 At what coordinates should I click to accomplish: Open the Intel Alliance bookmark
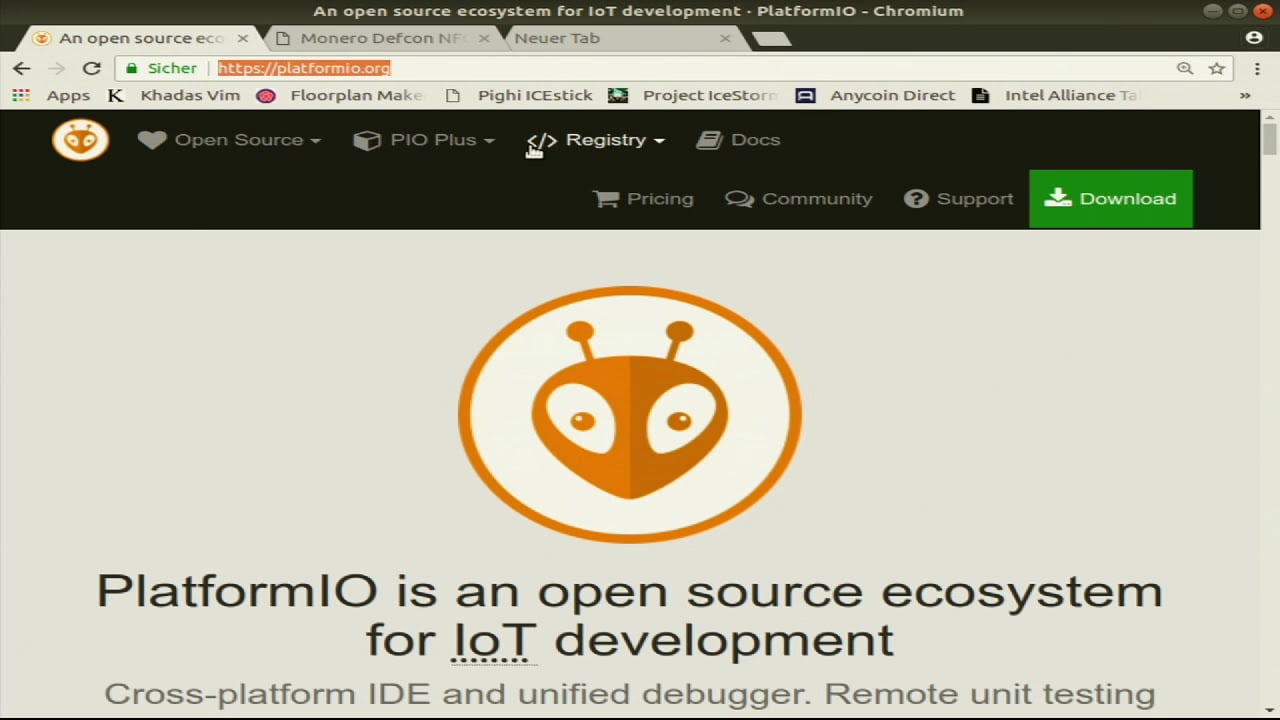click(x=1055, y=95)
